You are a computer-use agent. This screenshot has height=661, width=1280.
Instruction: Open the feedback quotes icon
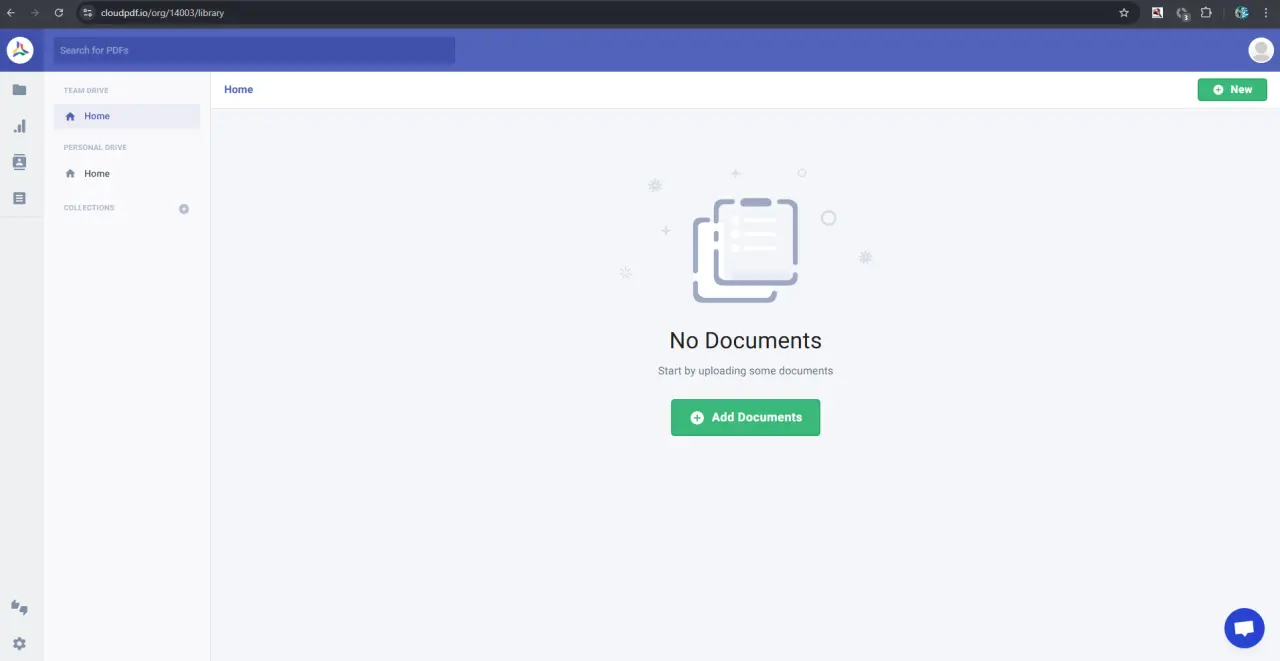pyautogui.click(x=19, y=607)
